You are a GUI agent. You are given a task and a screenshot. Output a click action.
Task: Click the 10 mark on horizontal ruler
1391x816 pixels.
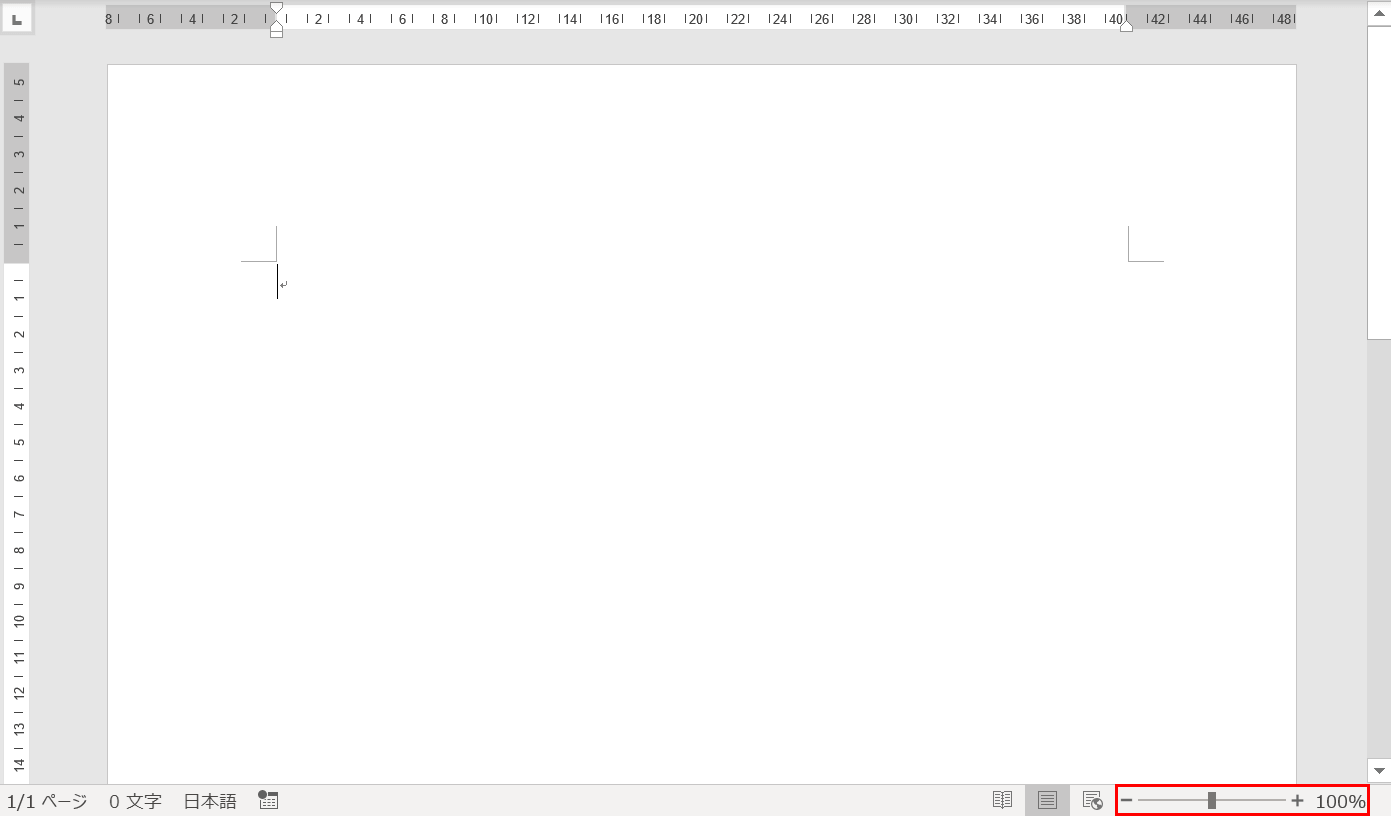click(x=486, y=18)
